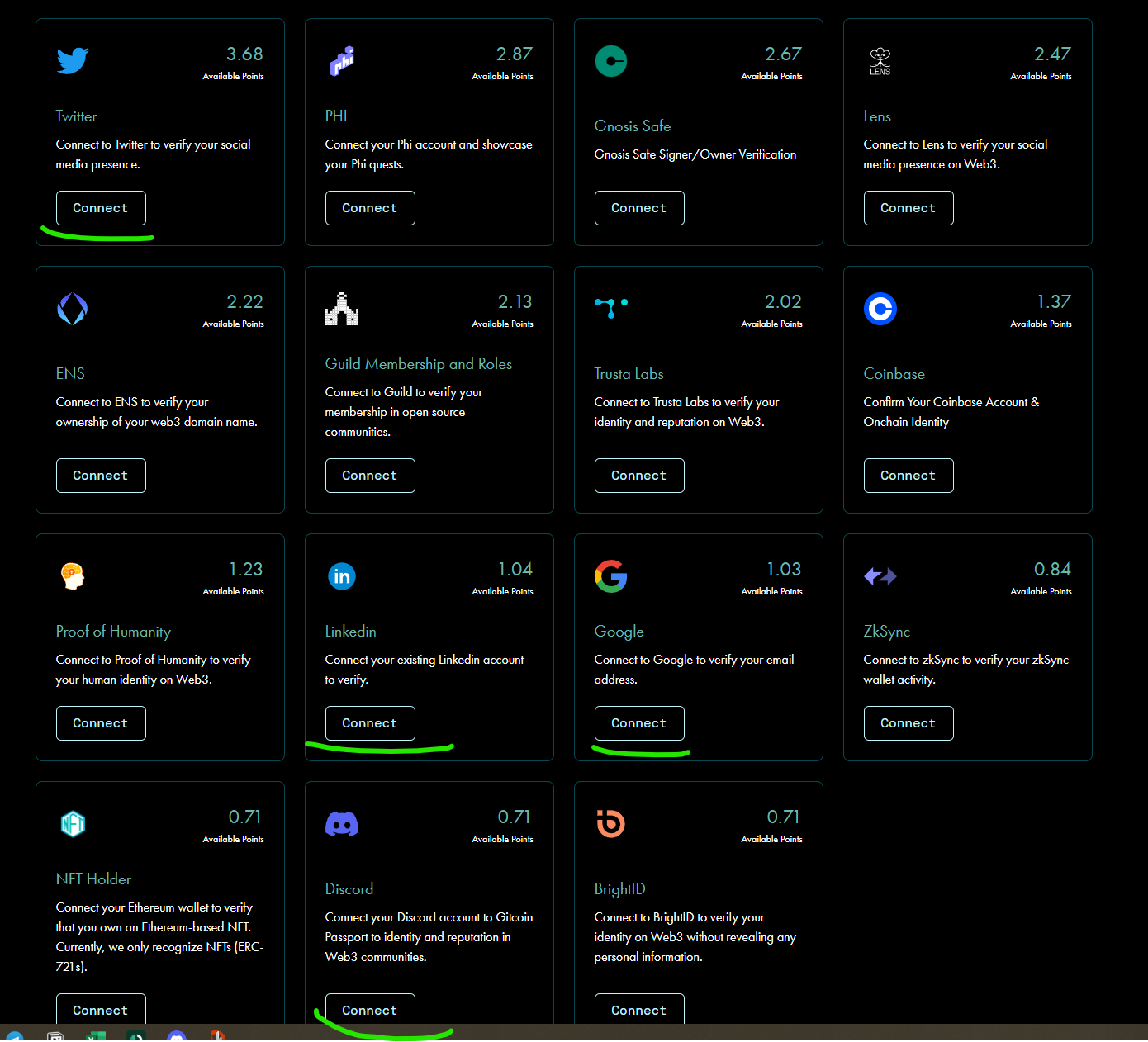Click the 2.47 points value on Lens
This screenshot has height=1042, width=1148.
(1053, 54)
